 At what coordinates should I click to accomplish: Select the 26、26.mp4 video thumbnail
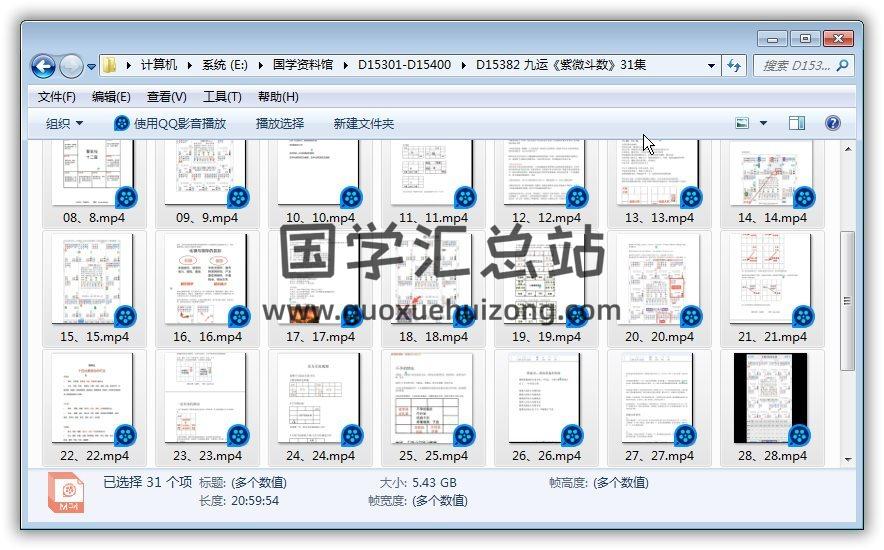(x=546, y=399)
